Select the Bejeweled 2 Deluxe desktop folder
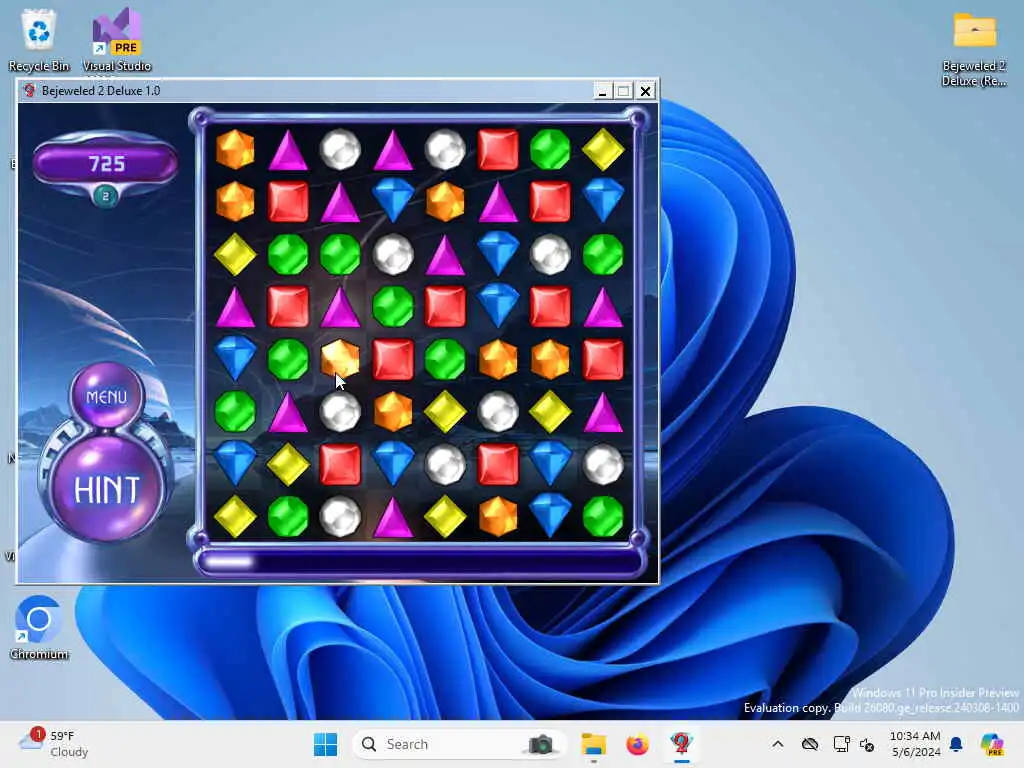The height and width of the screenshot is (768, 1024). [x=974, y=51]
